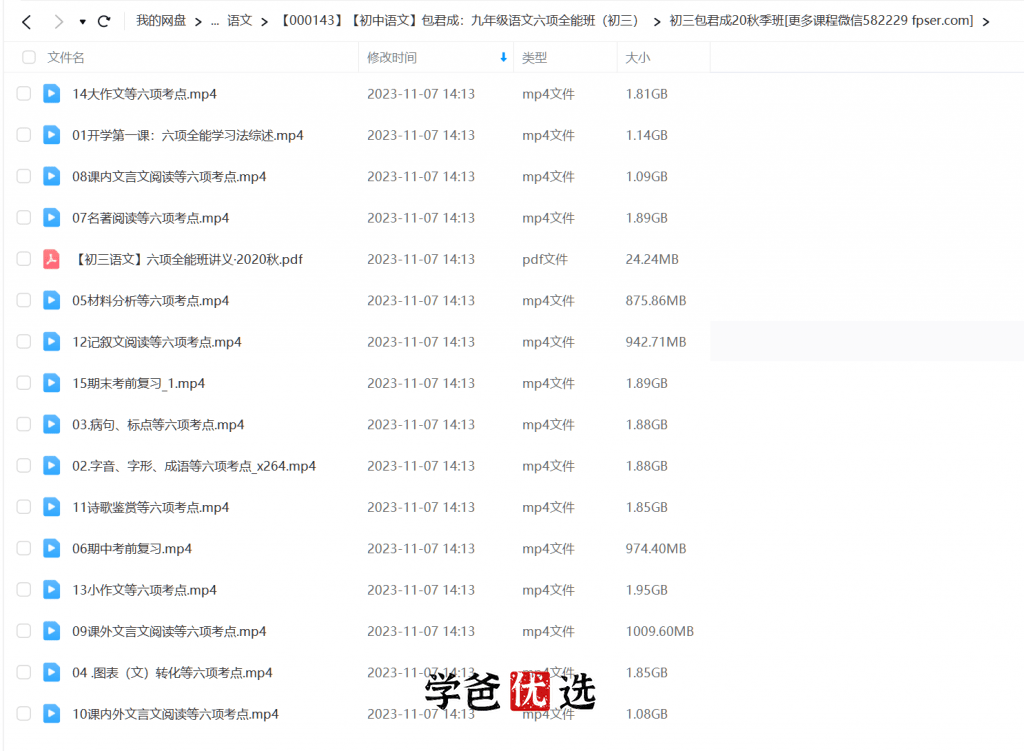This screenshot has height=751, width=1024.
Task: Expand the chevron after 初三包君成20秋季班 breadcrumb
Action: coord(985,22)
